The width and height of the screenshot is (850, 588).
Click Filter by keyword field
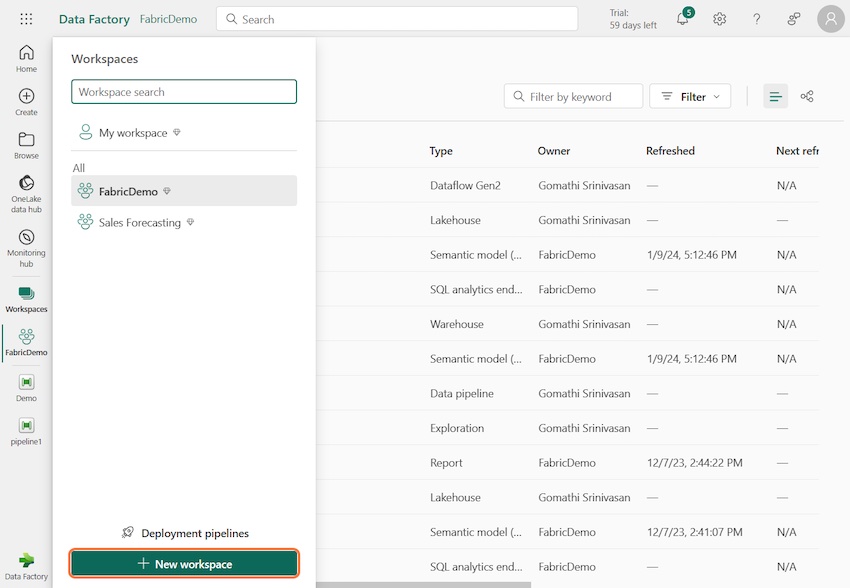tap(574, 96)
